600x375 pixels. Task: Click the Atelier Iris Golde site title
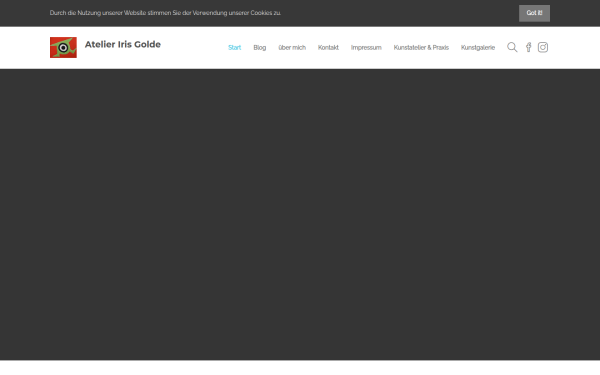pos(123,44)
